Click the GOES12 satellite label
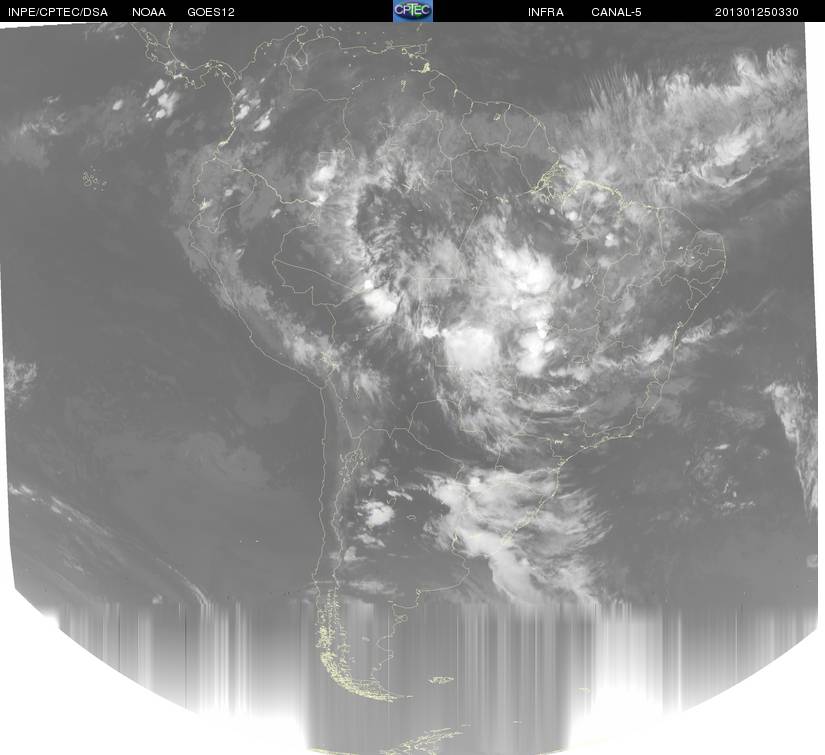 click(x=211, y=12)
